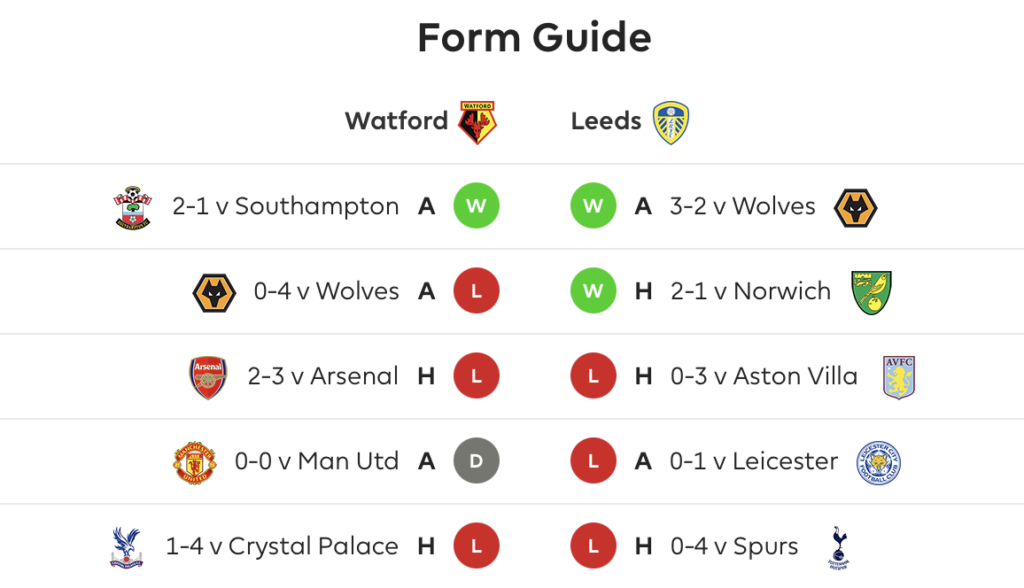Image resolution: width=1024 pixels, height=588 pixels.
Task: Open the 1-4 v Crystal Palace result
Action: click(x=282, y=546)
